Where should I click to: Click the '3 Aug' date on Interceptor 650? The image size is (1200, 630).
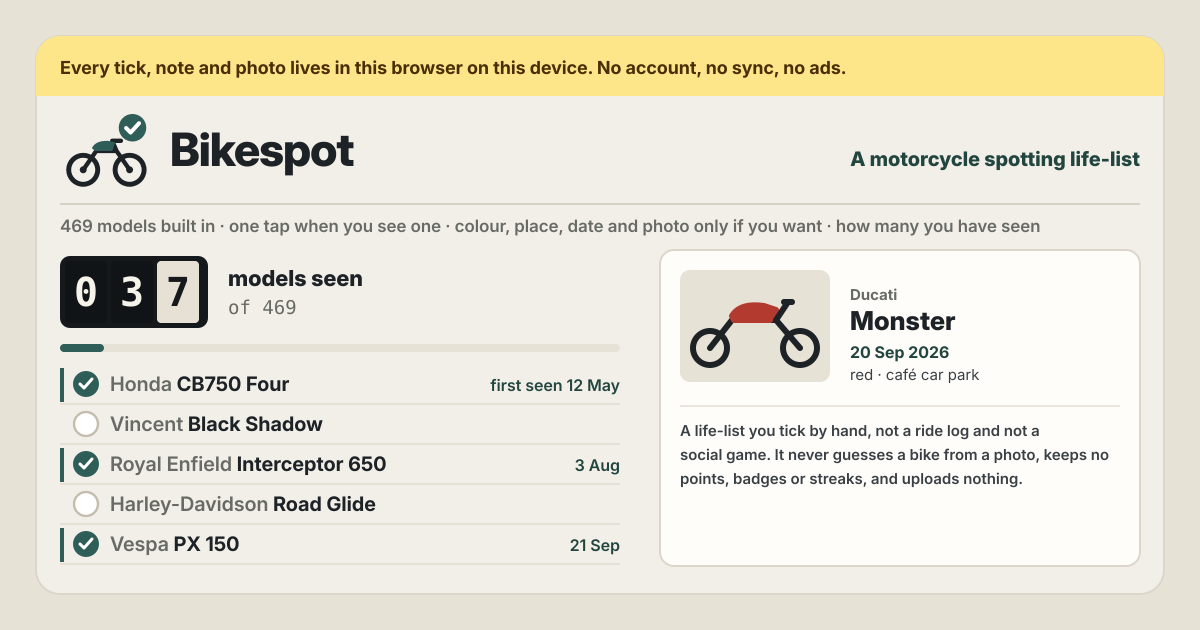coord(597,465)
